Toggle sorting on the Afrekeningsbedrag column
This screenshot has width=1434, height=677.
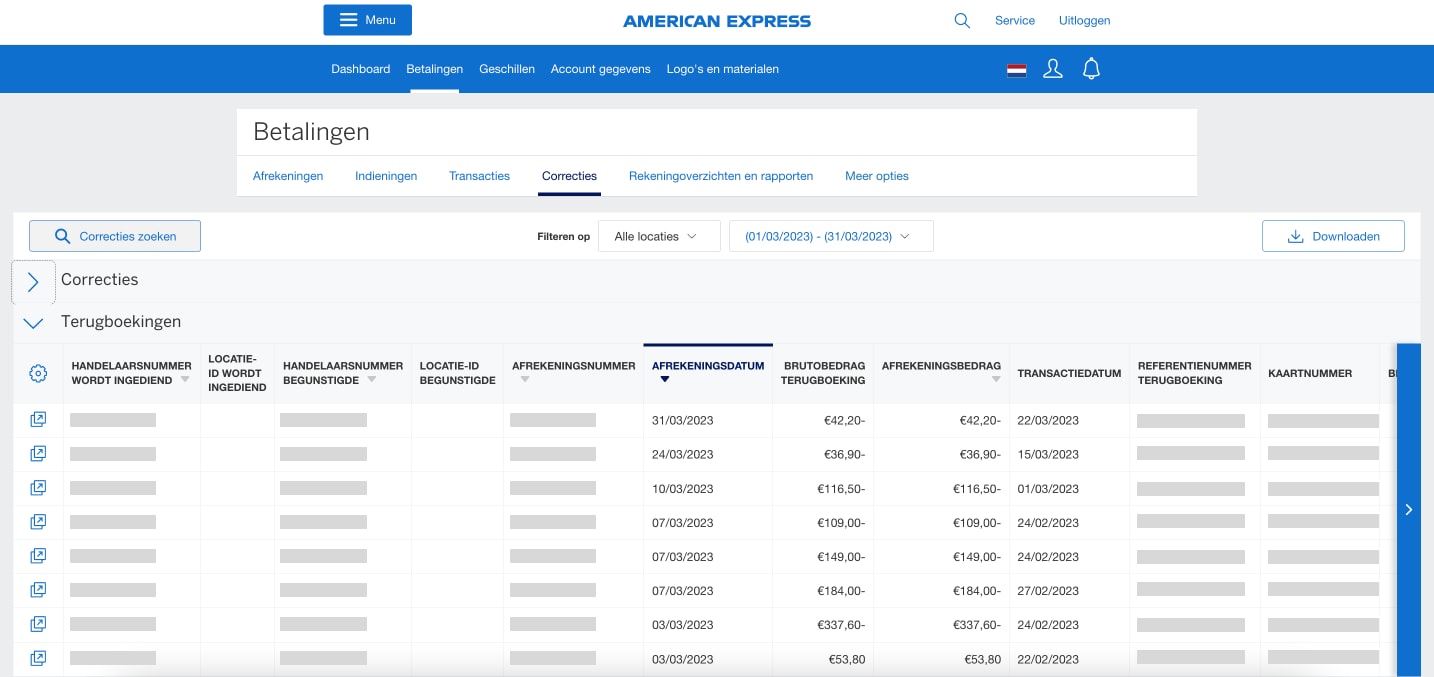point(996,380)
